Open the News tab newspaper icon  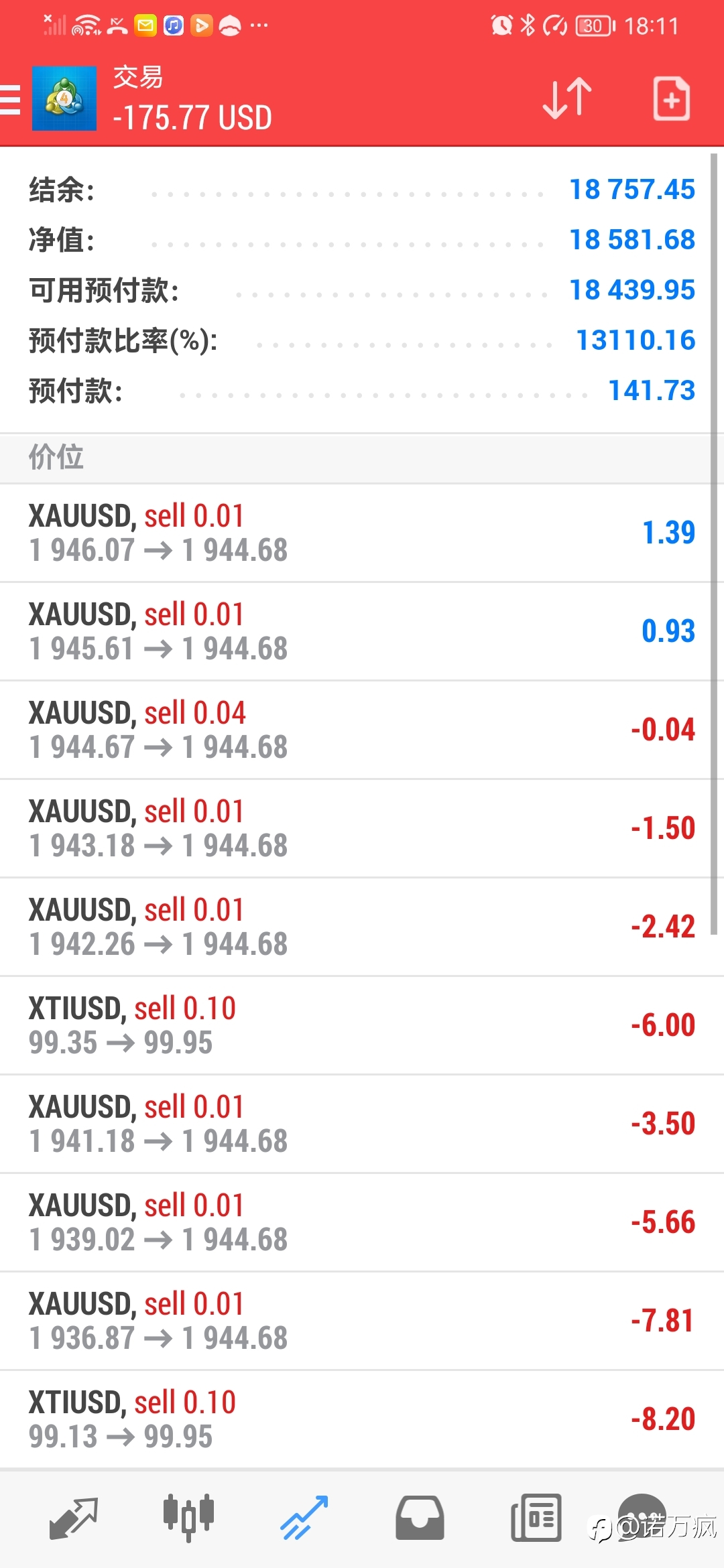pos(536,1518)
